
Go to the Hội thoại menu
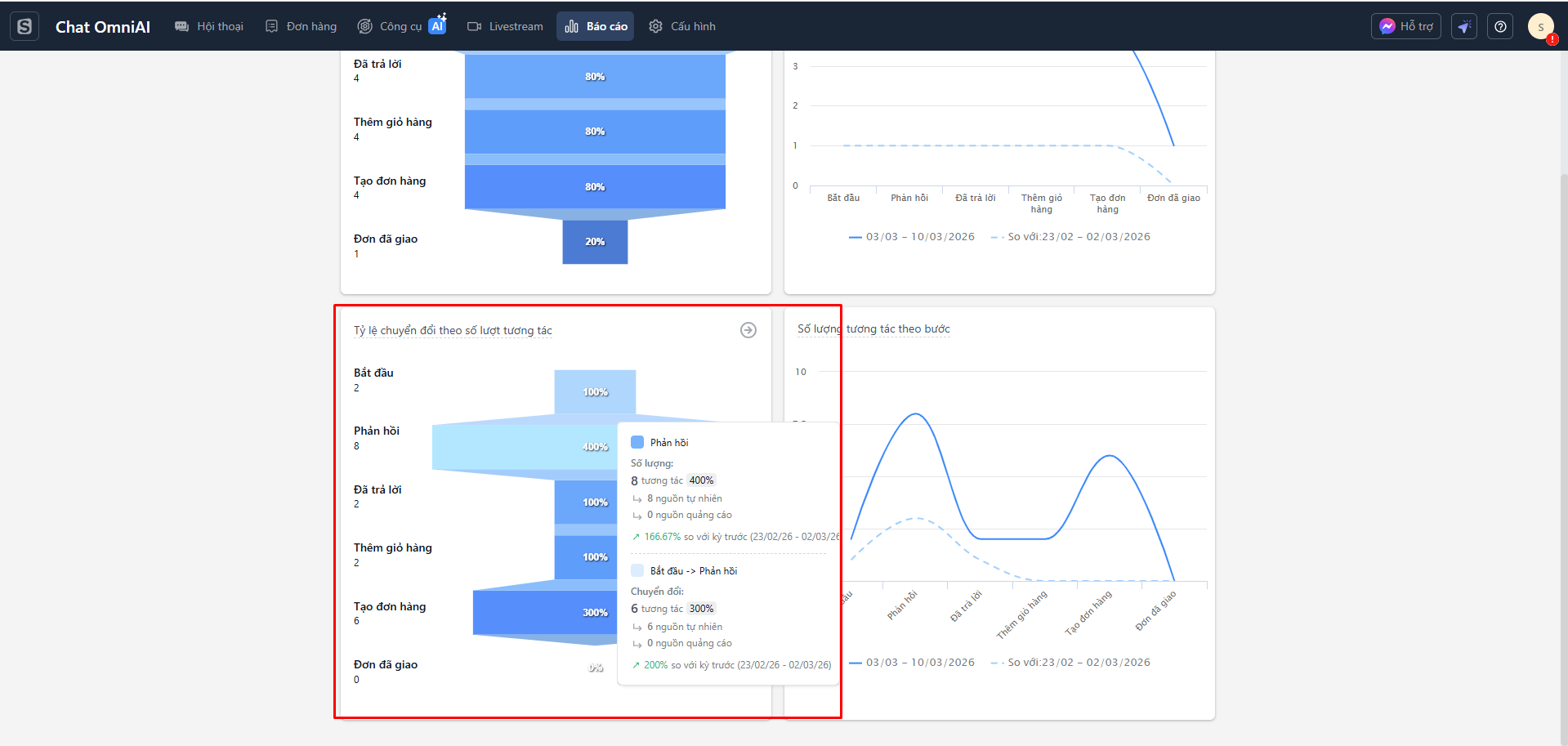209,26
